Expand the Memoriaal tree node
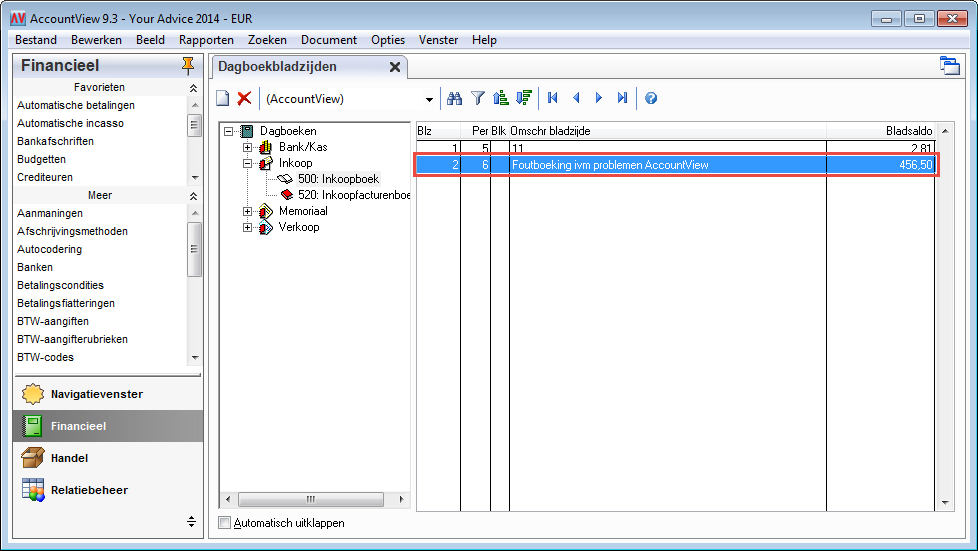 tap(248, 212)
